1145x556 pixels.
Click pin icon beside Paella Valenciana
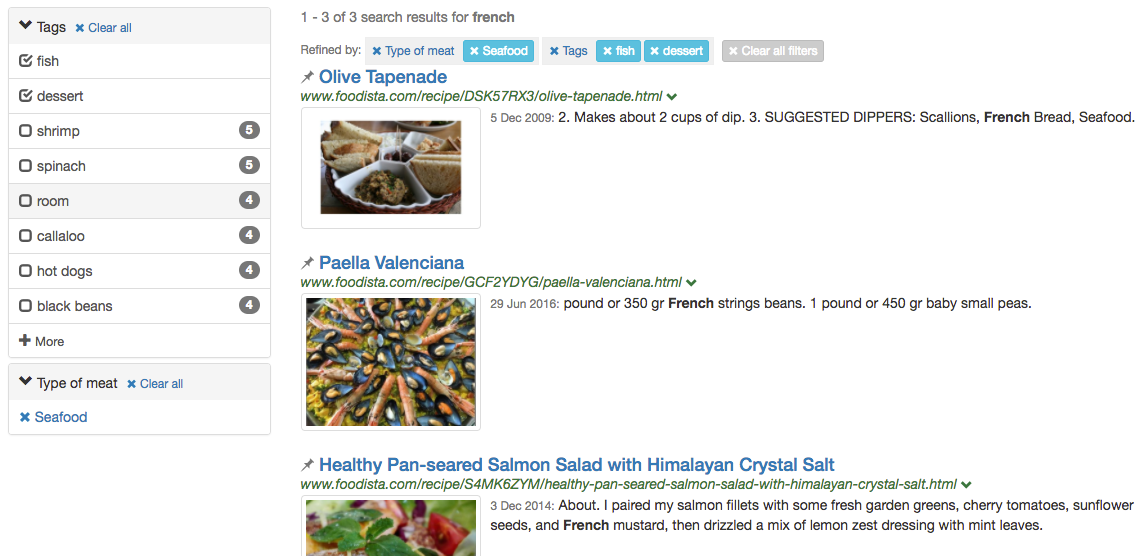tap(308, 263)
